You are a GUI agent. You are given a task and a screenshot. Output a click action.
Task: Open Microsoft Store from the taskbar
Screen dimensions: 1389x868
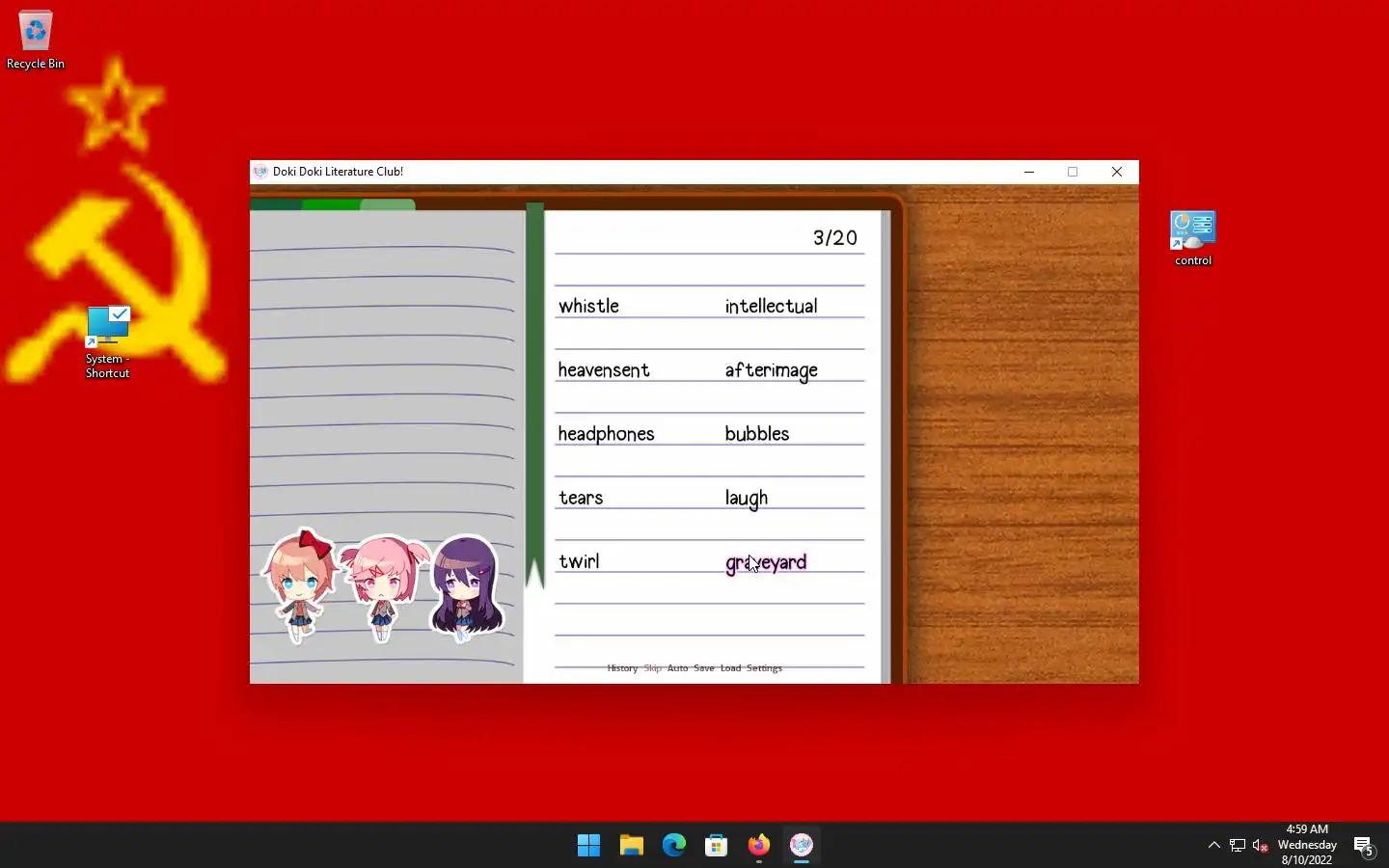(716, 846)
